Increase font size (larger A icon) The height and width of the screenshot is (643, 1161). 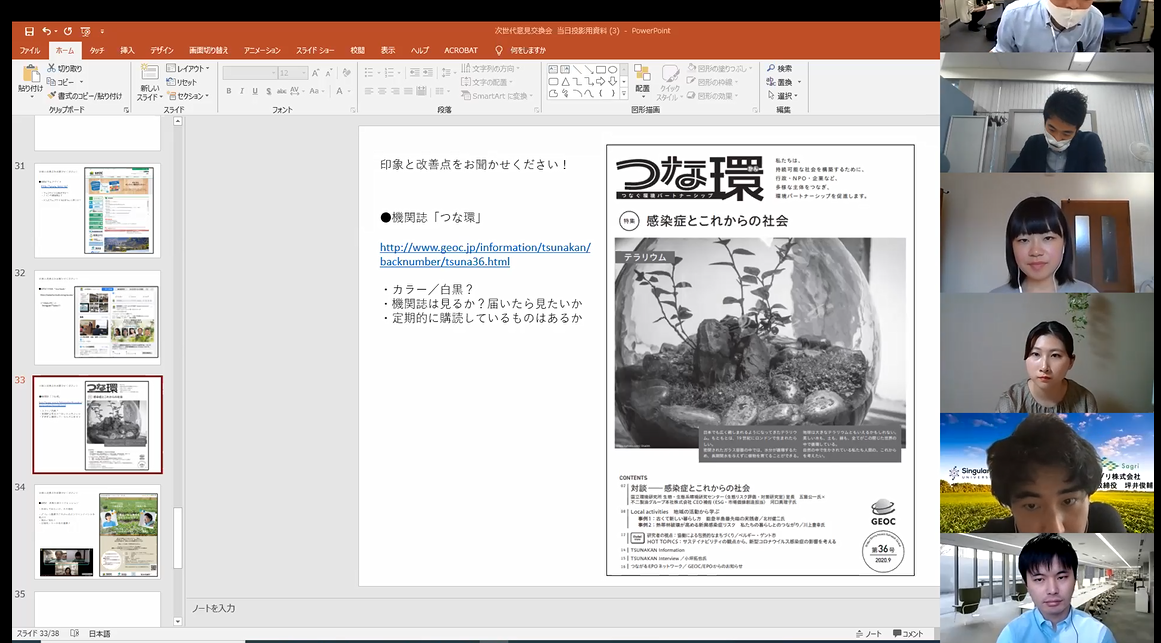(315, 73)
